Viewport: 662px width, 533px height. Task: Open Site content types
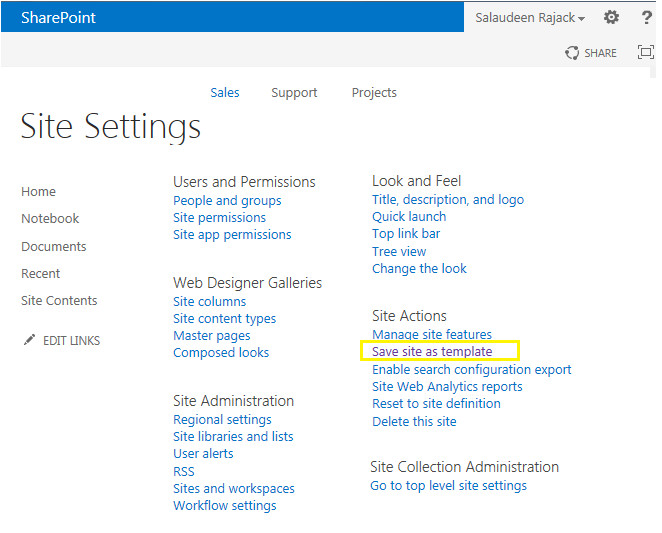[x=225, y=319]
